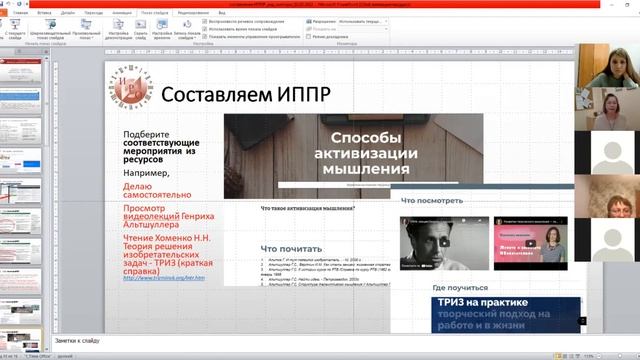Select the eighth slide thumbnail
This screenshot has height=360, width=640.
[20, 282]
